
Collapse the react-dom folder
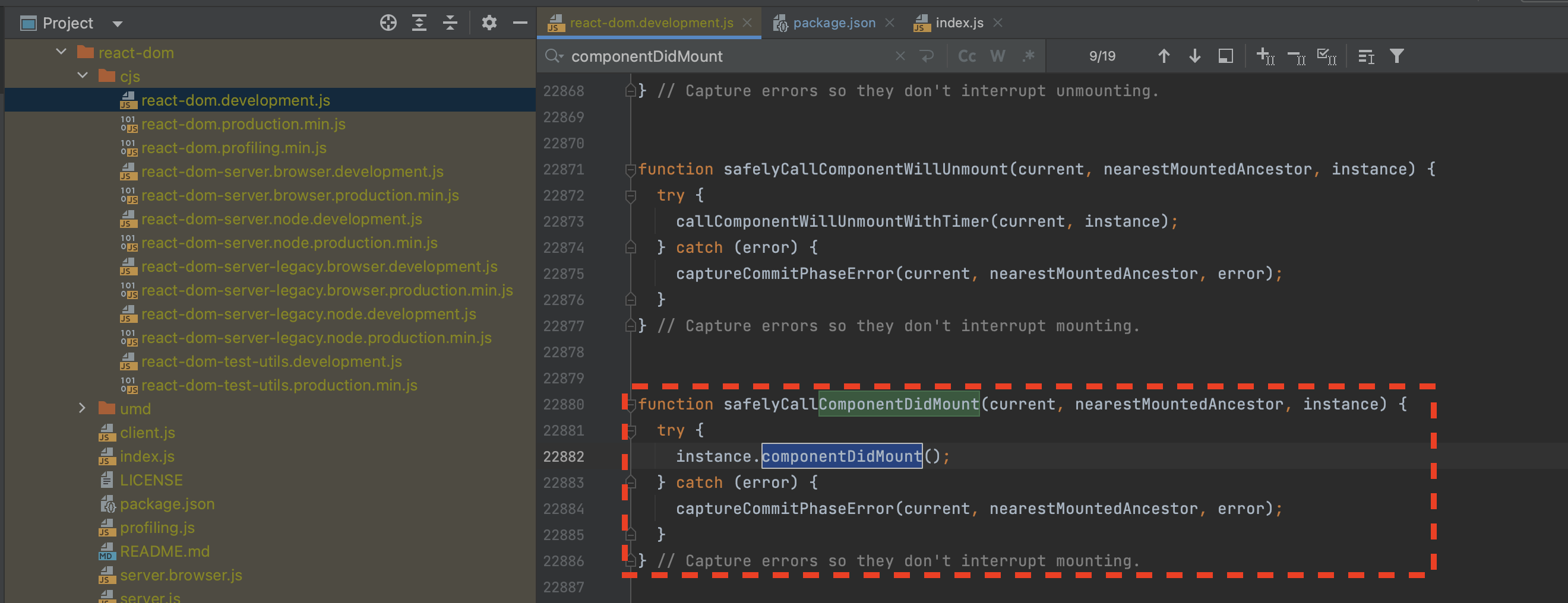61,52
